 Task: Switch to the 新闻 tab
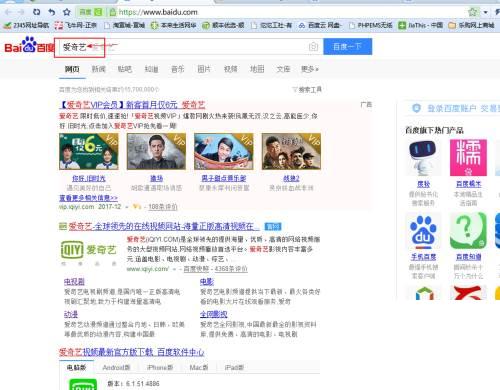pos(99,69)
